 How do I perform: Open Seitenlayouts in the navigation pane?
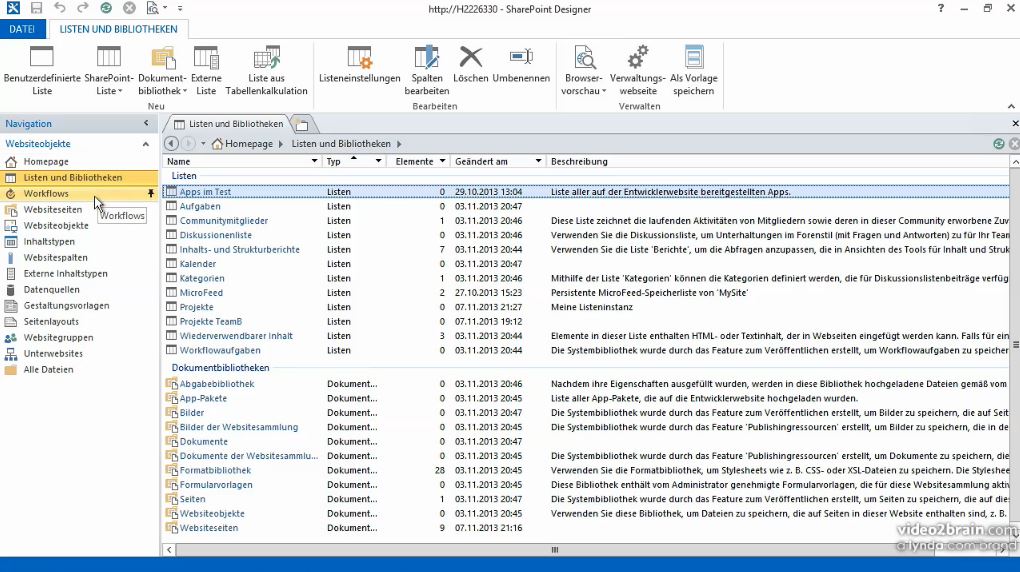[x=51, y=321]
